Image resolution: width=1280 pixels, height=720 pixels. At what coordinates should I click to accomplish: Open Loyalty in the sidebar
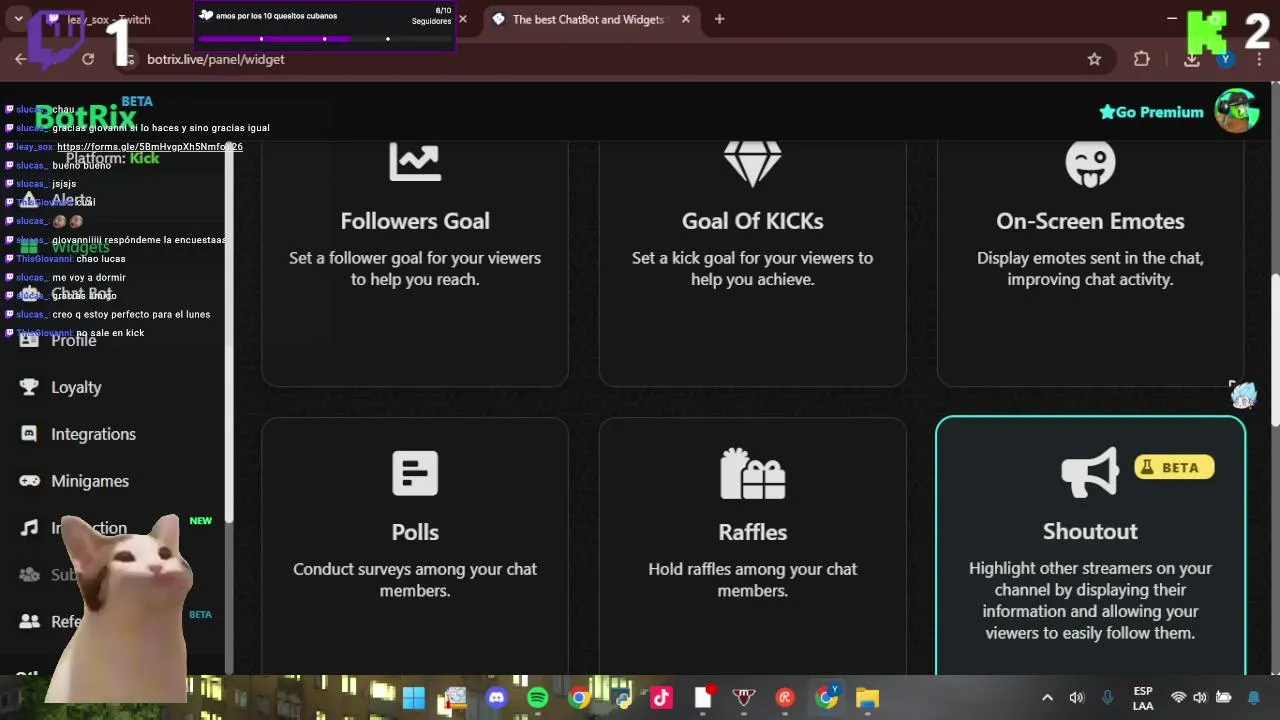point(76,387)
